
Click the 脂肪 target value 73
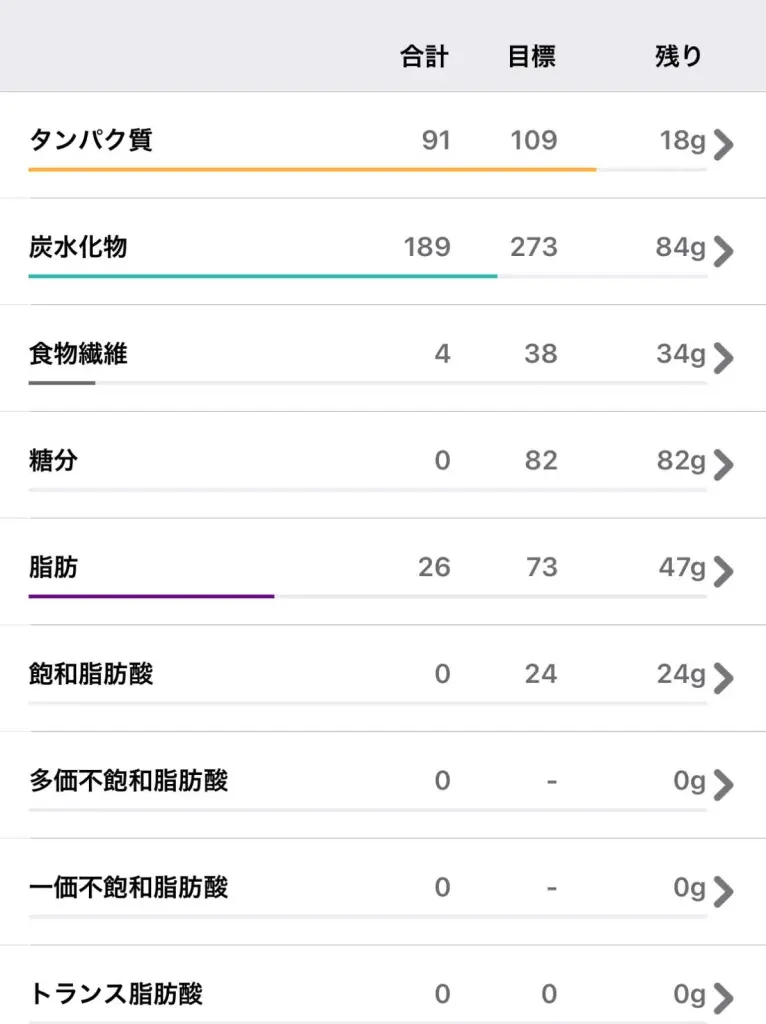541,568
